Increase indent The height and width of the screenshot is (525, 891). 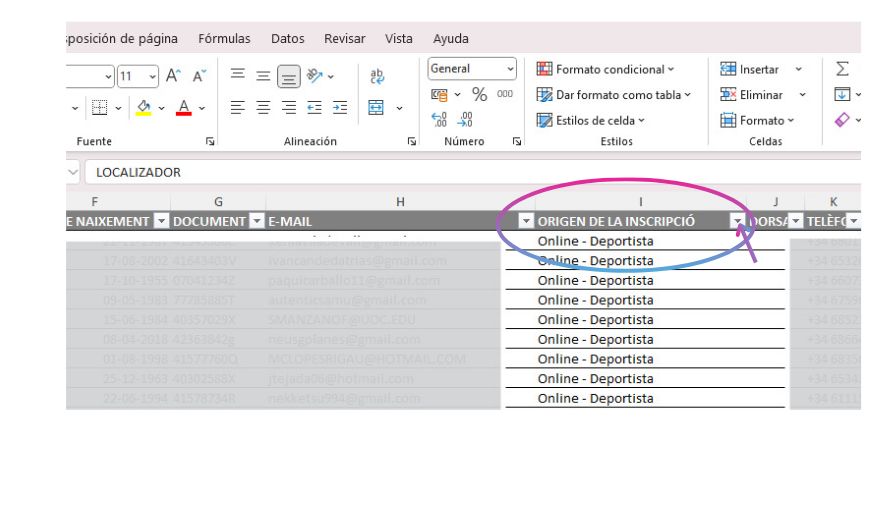(340, 107)
